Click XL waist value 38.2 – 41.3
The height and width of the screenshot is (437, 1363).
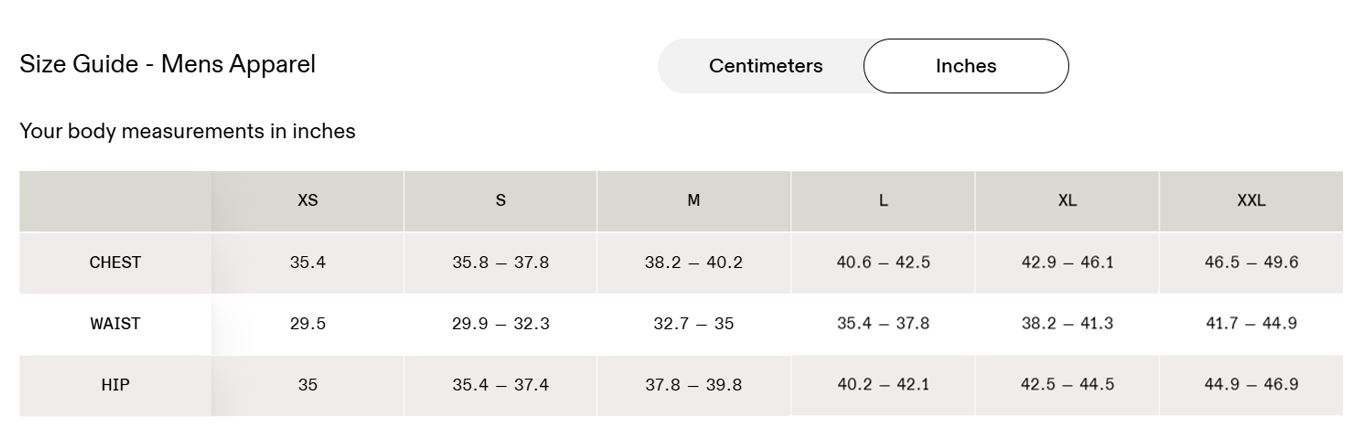(x=1067, y=324)
